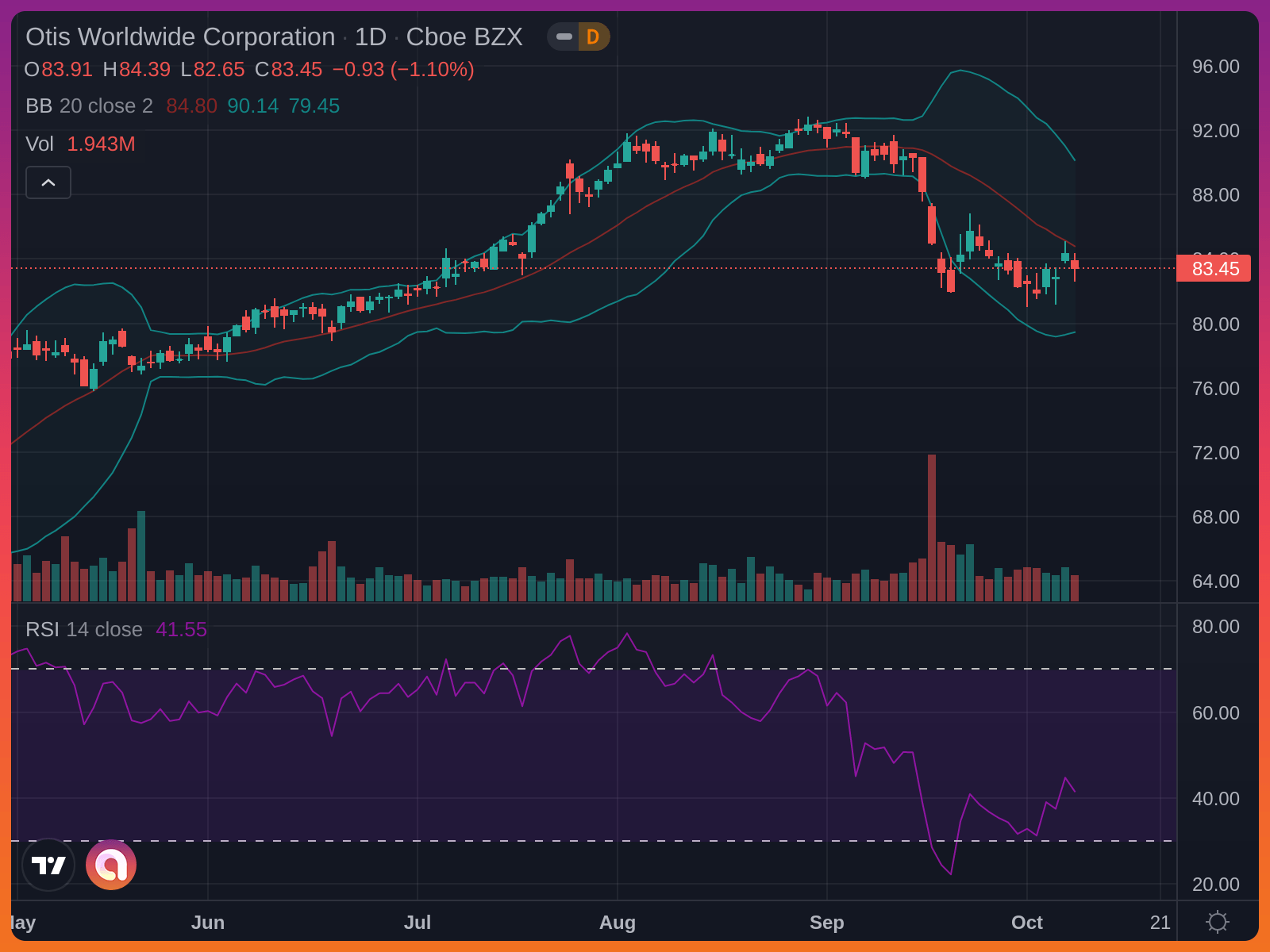
Task: Click the BB basis value 84.80
Action: [x=191, y=106]
